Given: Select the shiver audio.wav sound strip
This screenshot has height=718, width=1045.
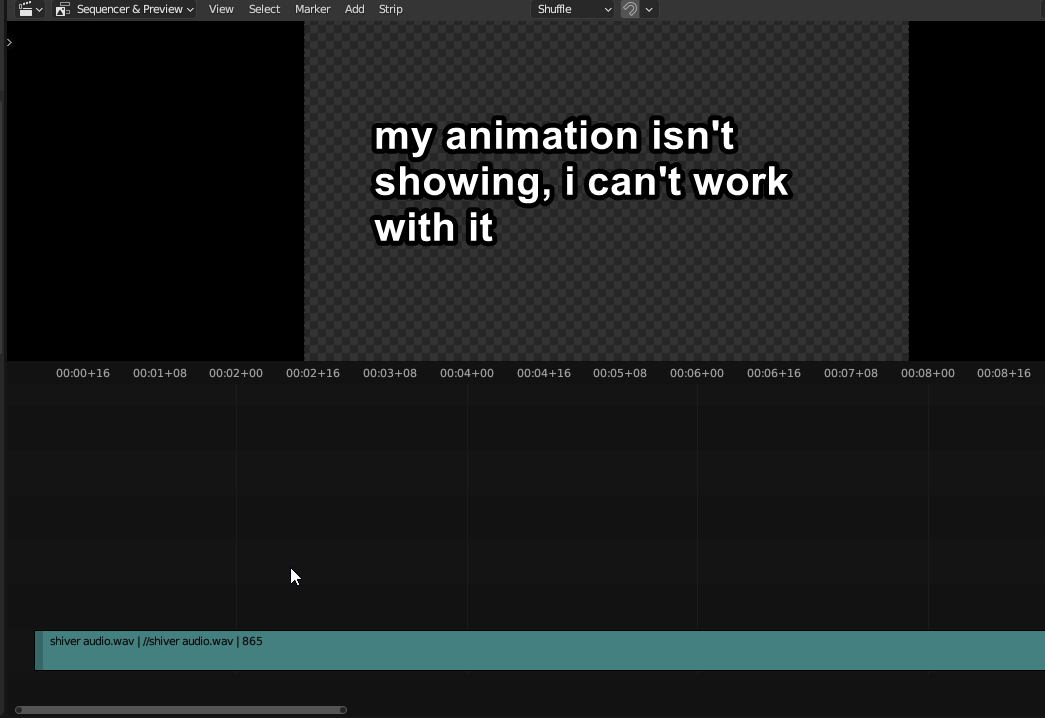Looking at the screenshot, I should pos(540,650).
